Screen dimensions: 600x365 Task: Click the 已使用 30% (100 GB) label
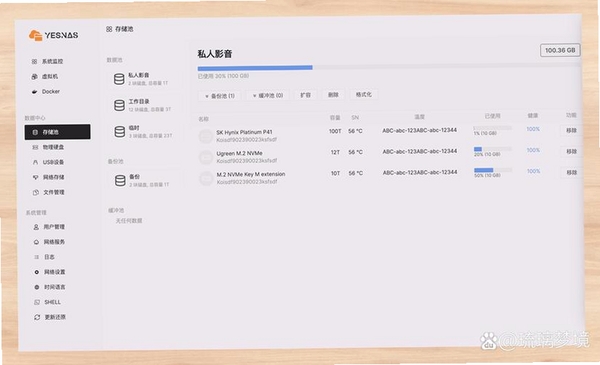(223, 76)
